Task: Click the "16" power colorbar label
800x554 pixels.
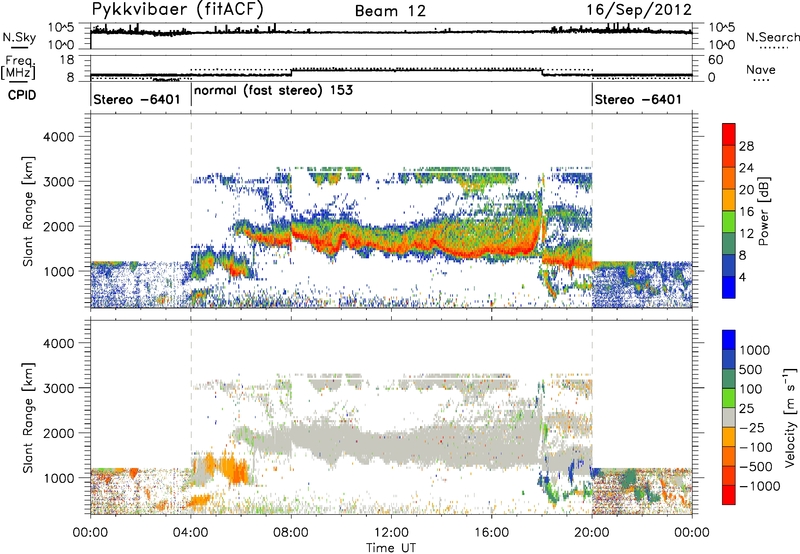Action: (746, 212)
